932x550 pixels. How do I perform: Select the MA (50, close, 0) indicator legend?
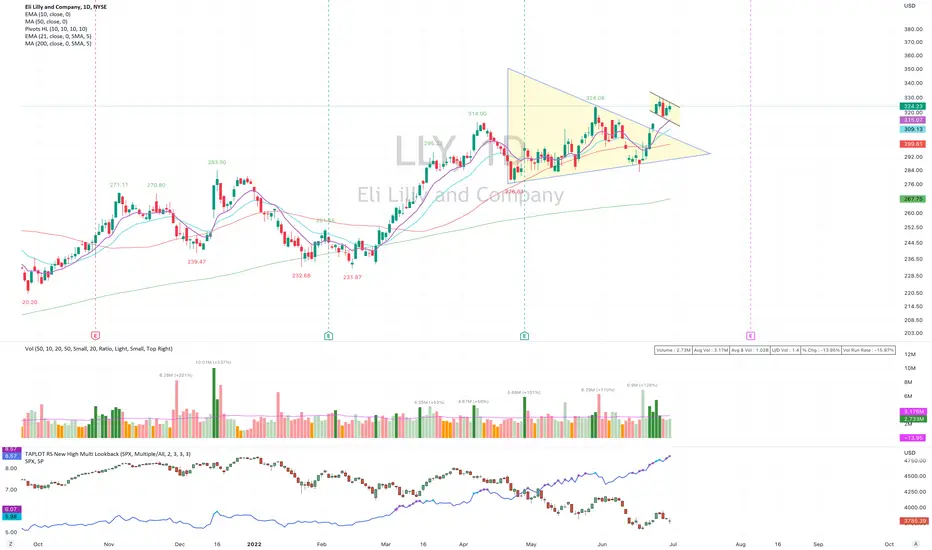coord(46,21)
